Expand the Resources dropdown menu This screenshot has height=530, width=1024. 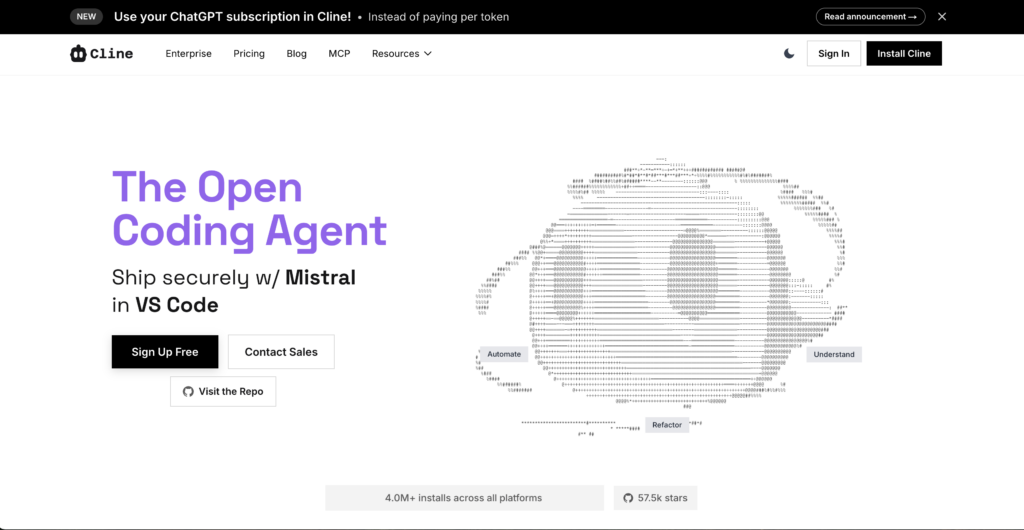[401, 54]
